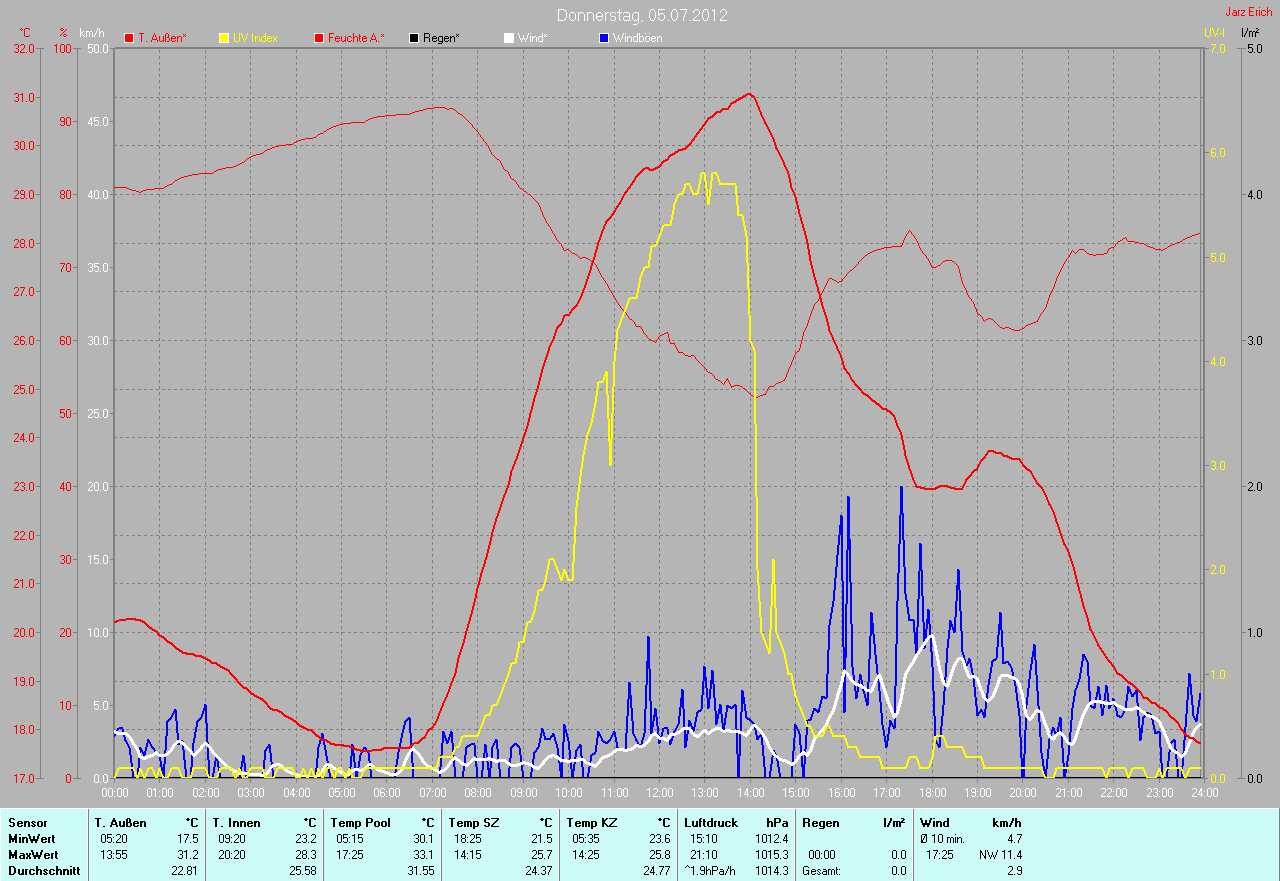Click the indoor average value '25.58'
The width and height of the screenshot is (1280, 881).
pyautogui.click(x=303, y=871)
